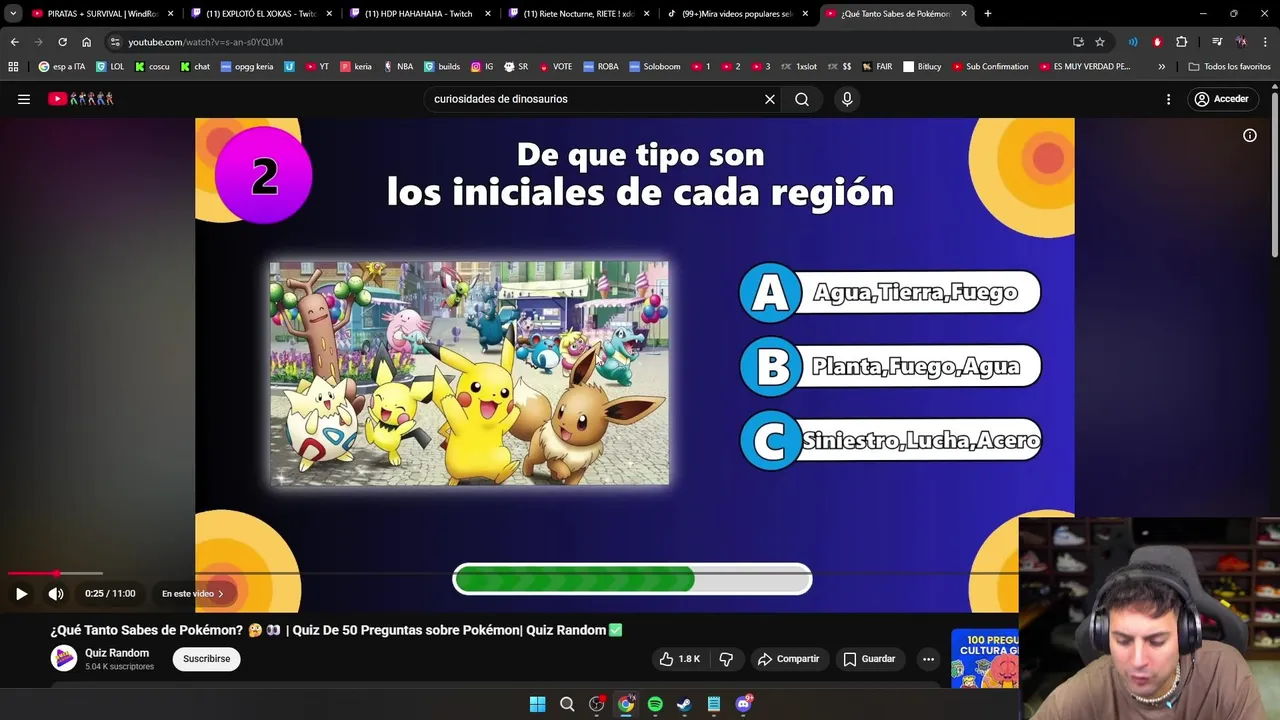Screen dimensions: 1280x720
Task: Go back in browser history
Action: tap(14, 42)
